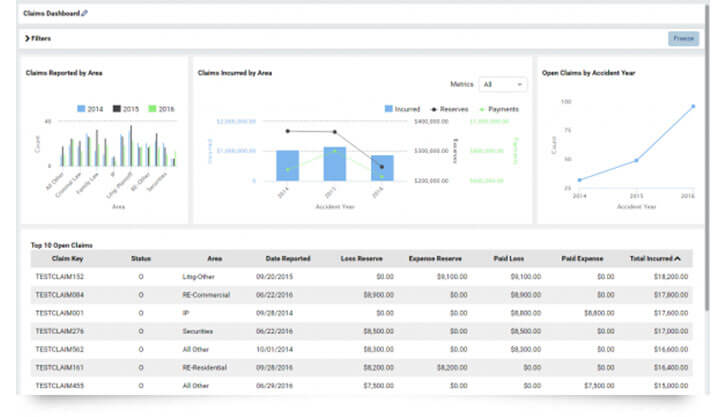This screenshot has height=417, width=725.
Task: Click the edit pencil icon beside Claims Dashboard
Action: pos(84,13)
